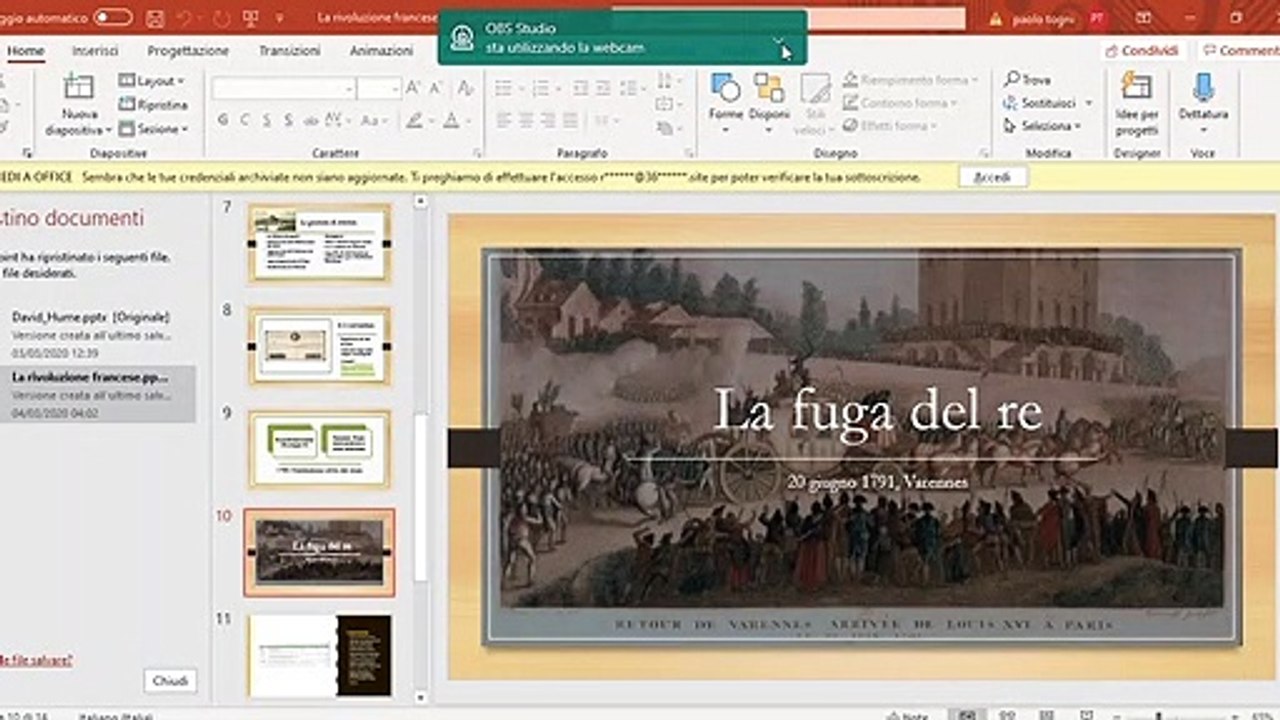The width and height of the screenshot is (1280, 720).
Task: Toggle ribbon display options icon
Action: click(1144, 18)
